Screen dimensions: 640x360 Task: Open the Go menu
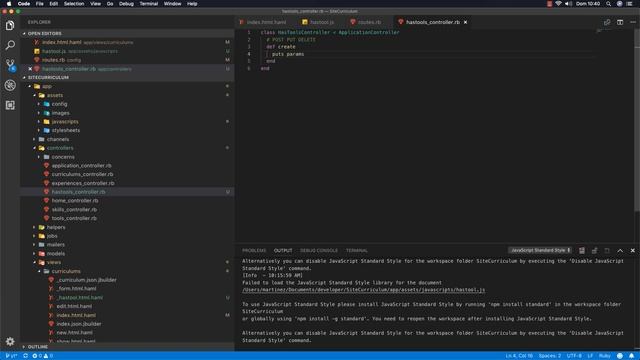coord(110,4)
